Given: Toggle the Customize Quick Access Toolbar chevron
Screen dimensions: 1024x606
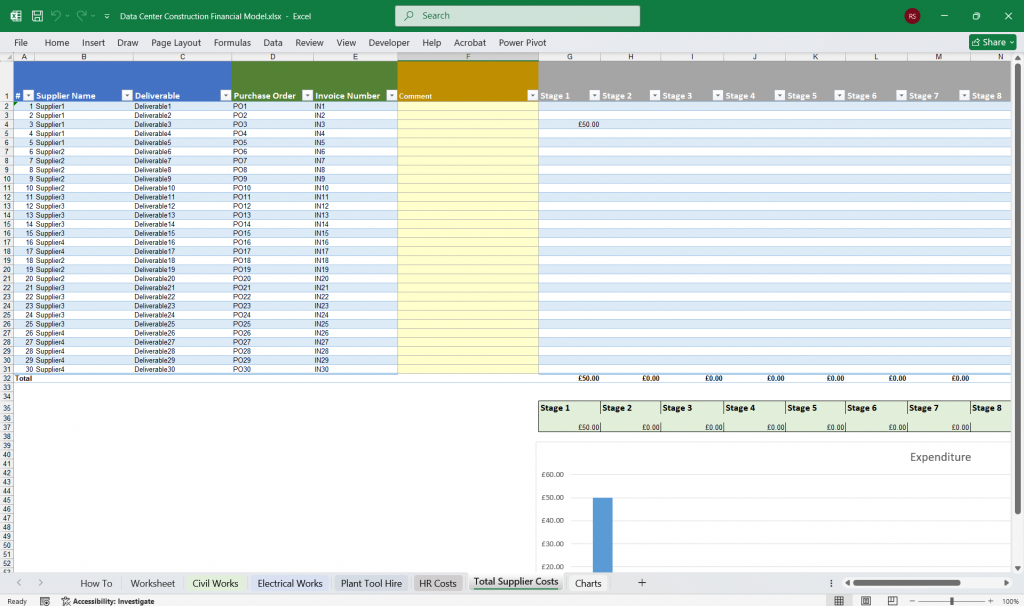Looking at the screenshot, I should click(x=106, y=15).
